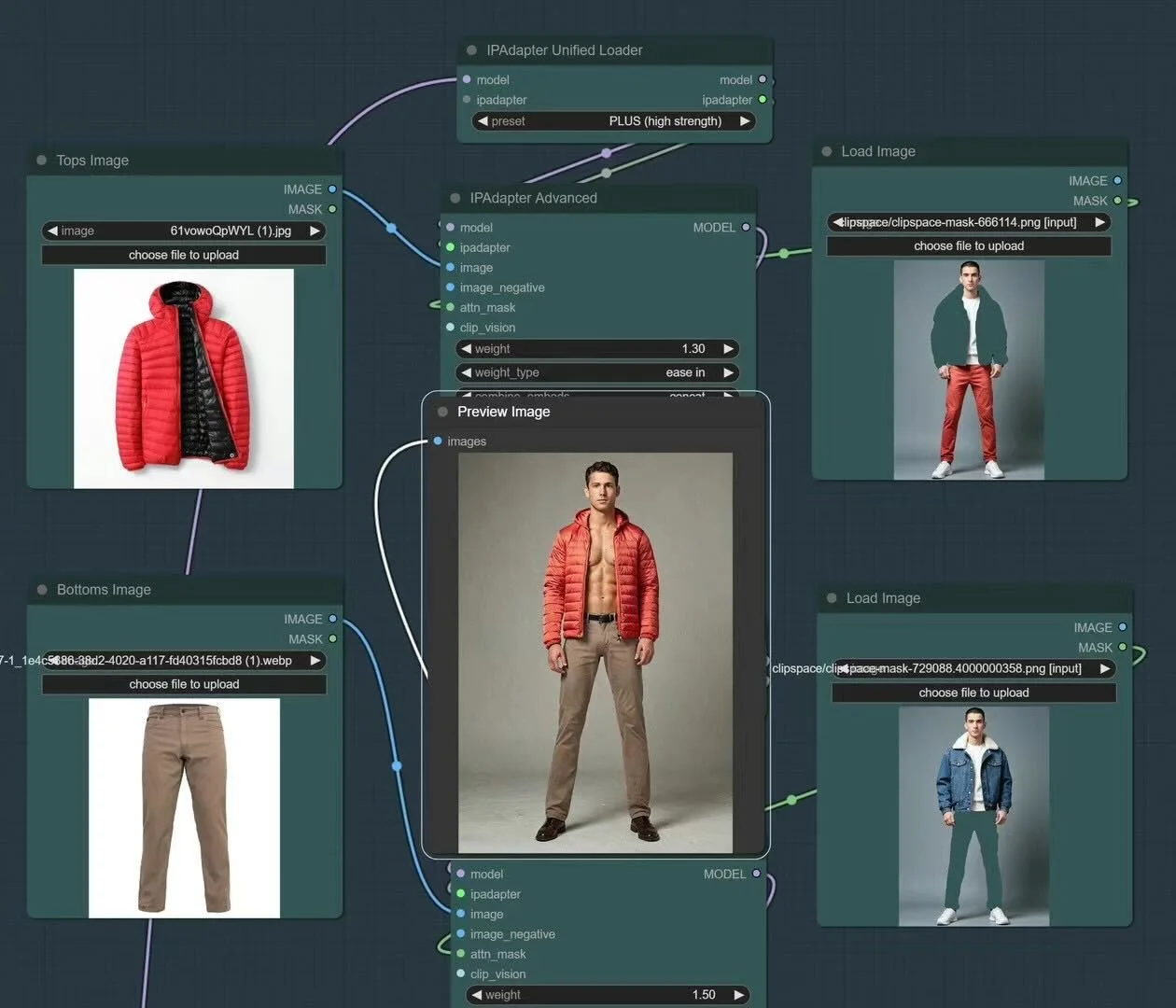This screenshot has height=1008, width=1176.
Task: Click IPAdapter Advanced image_negative input socket
Action: pyautogui.click(x=450, y=287)
